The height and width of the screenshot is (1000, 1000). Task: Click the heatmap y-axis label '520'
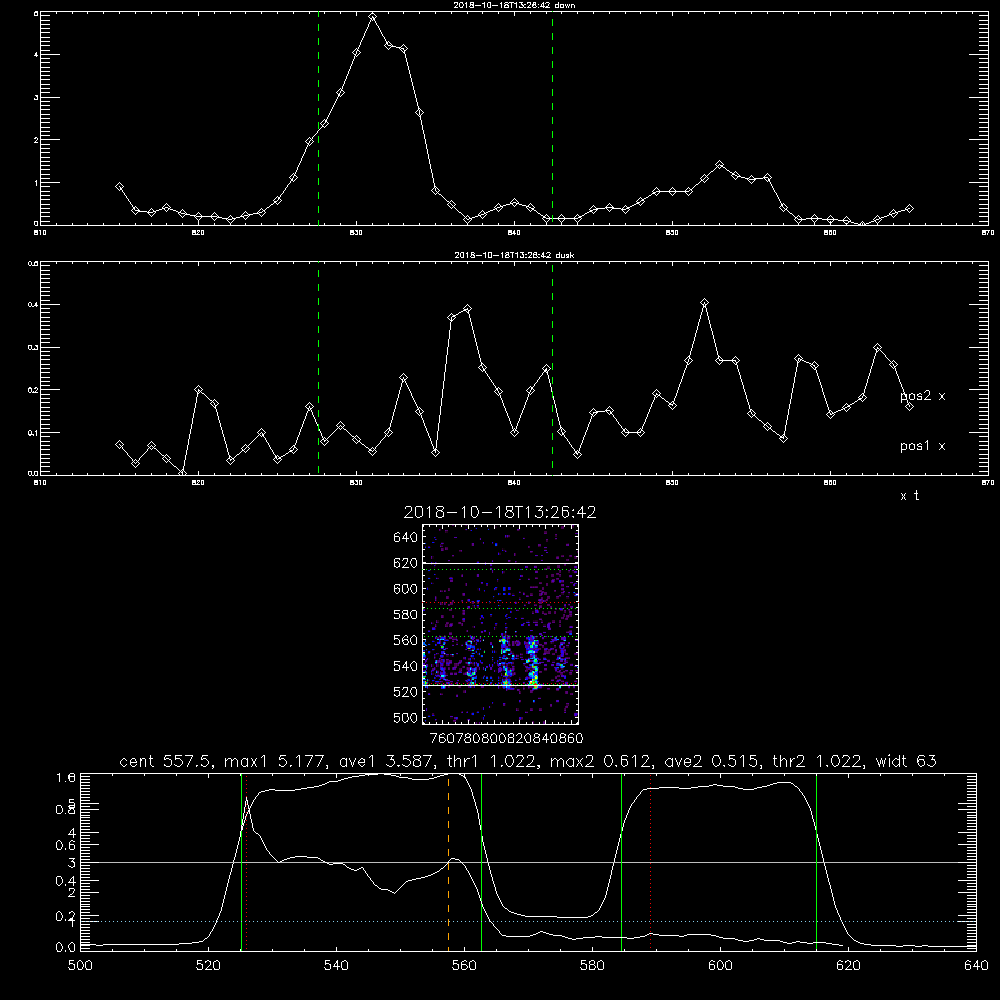[x=406, y=692]
